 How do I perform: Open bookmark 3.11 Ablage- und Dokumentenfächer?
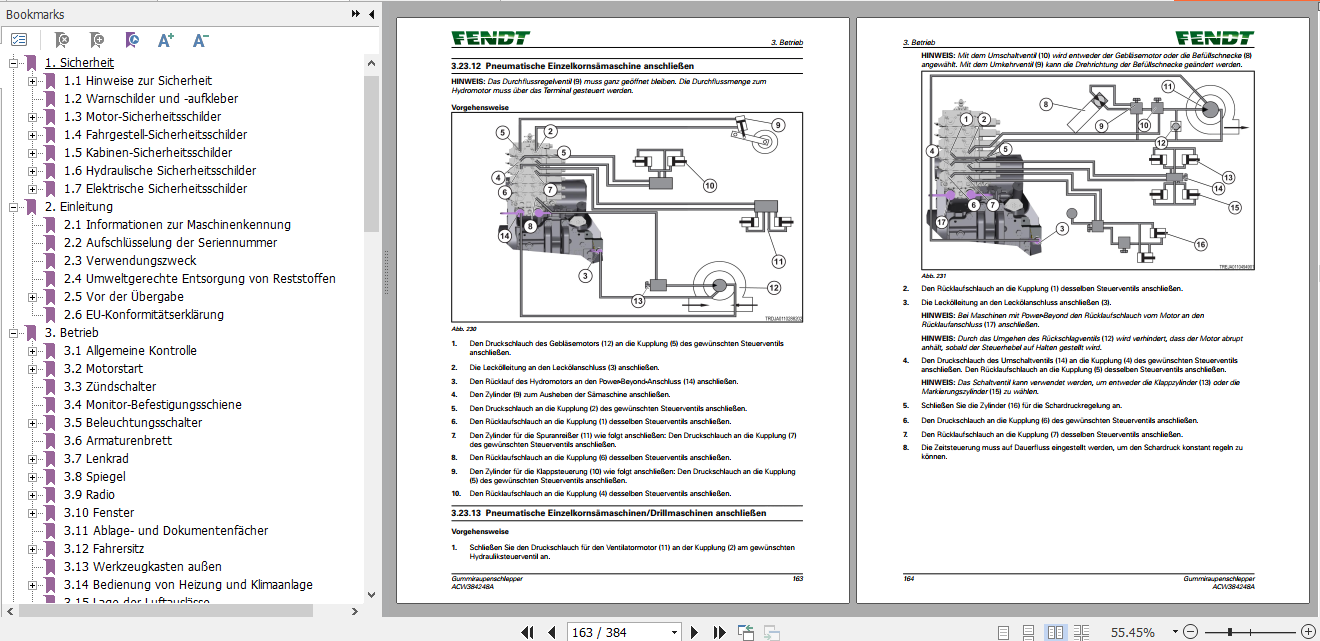tap(166, 531)
